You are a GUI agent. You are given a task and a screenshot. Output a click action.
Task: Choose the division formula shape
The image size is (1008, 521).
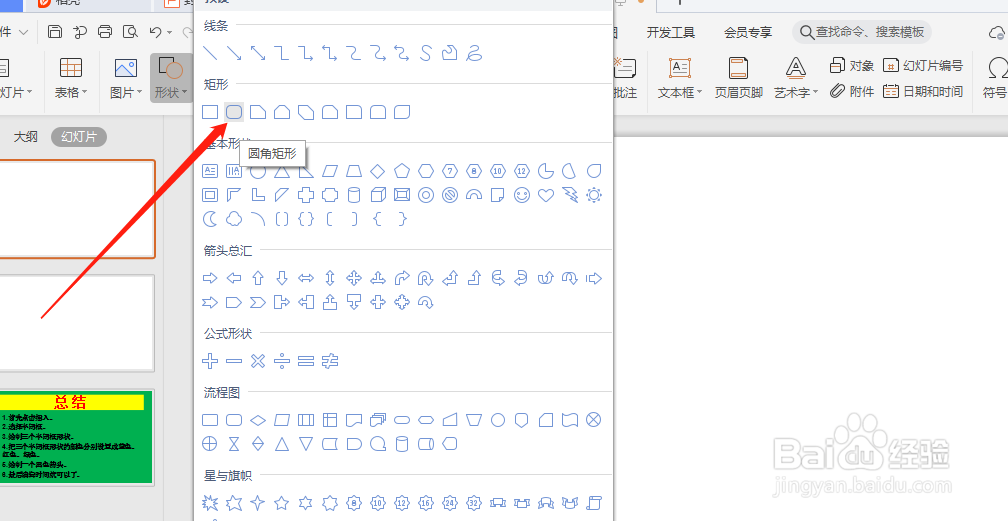coord(282,361)
